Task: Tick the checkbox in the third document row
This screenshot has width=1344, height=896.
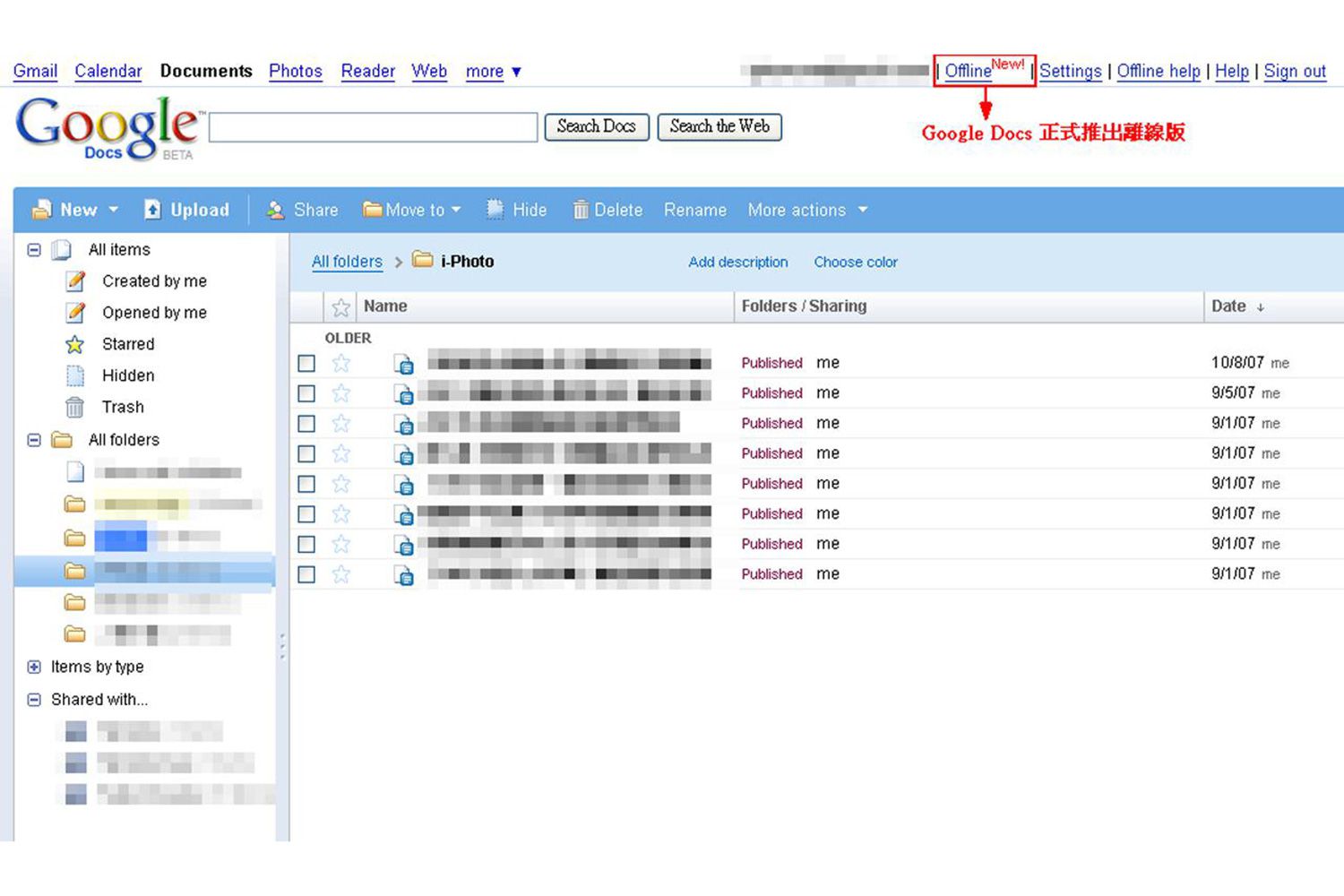Action: (306, 423)
